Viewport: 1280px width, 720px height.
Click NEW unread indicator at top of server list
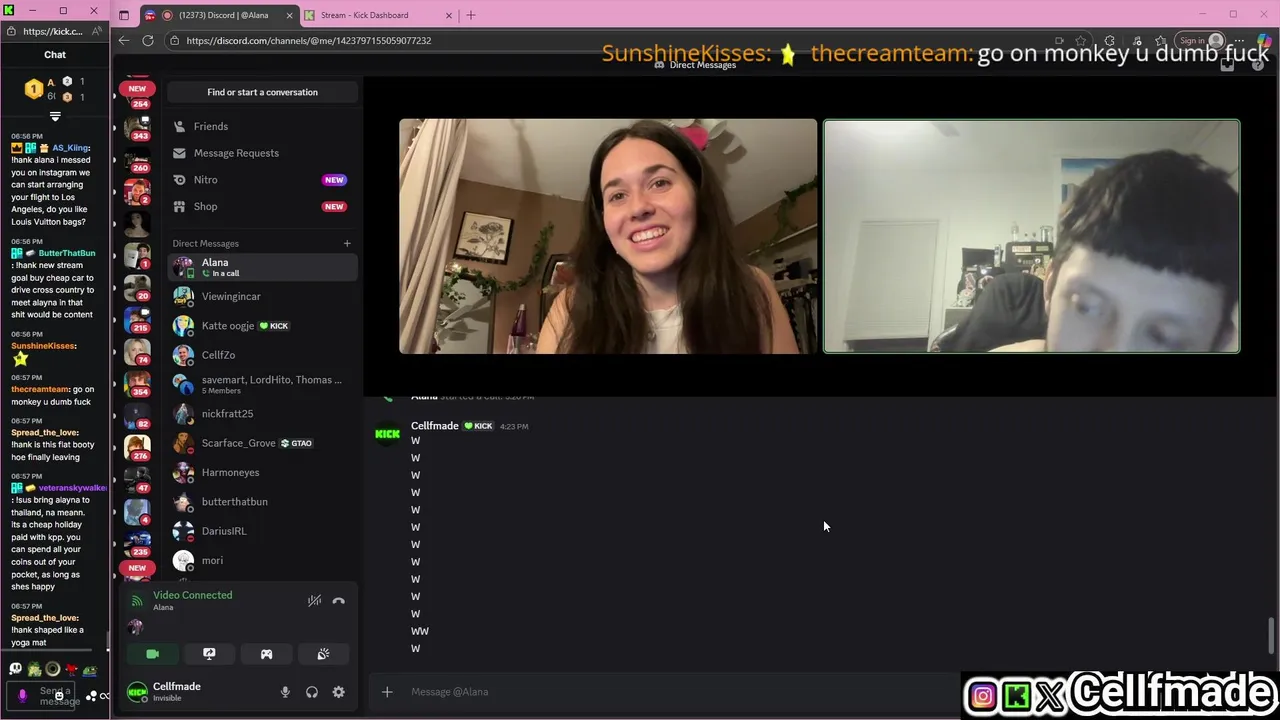coord(137,88)
